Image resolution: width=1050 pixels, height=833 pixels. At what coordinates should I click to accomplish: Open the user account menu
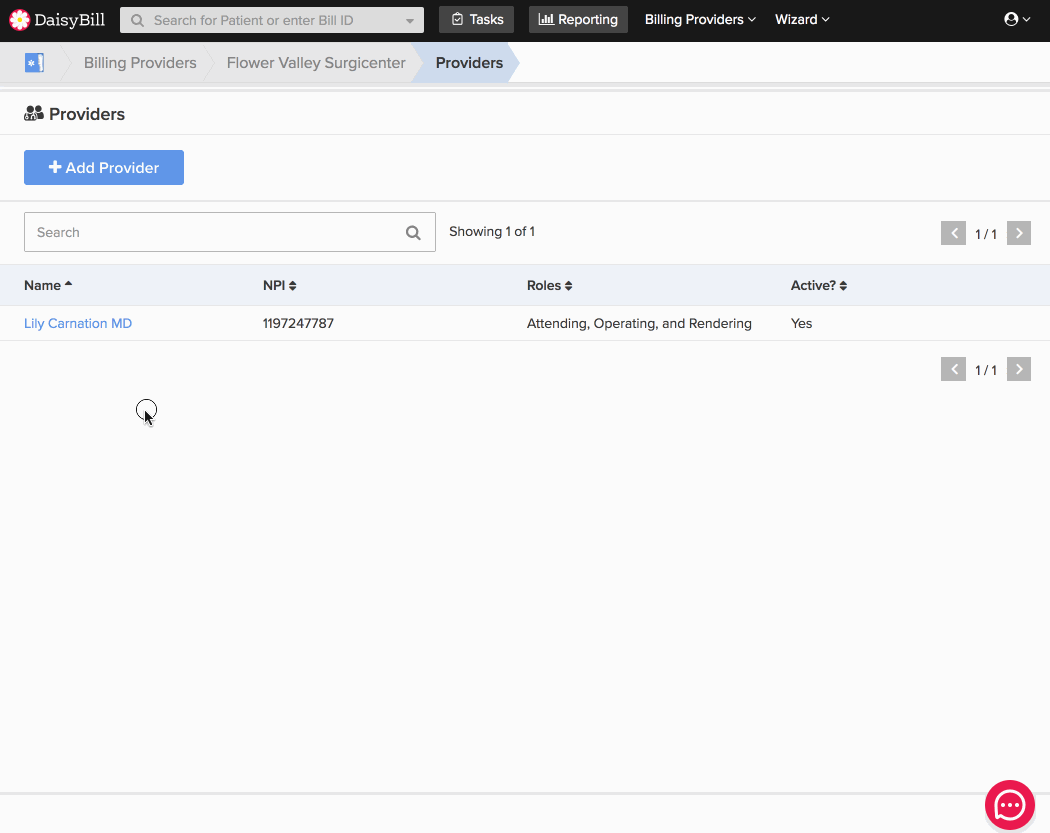coord(1017,19)
